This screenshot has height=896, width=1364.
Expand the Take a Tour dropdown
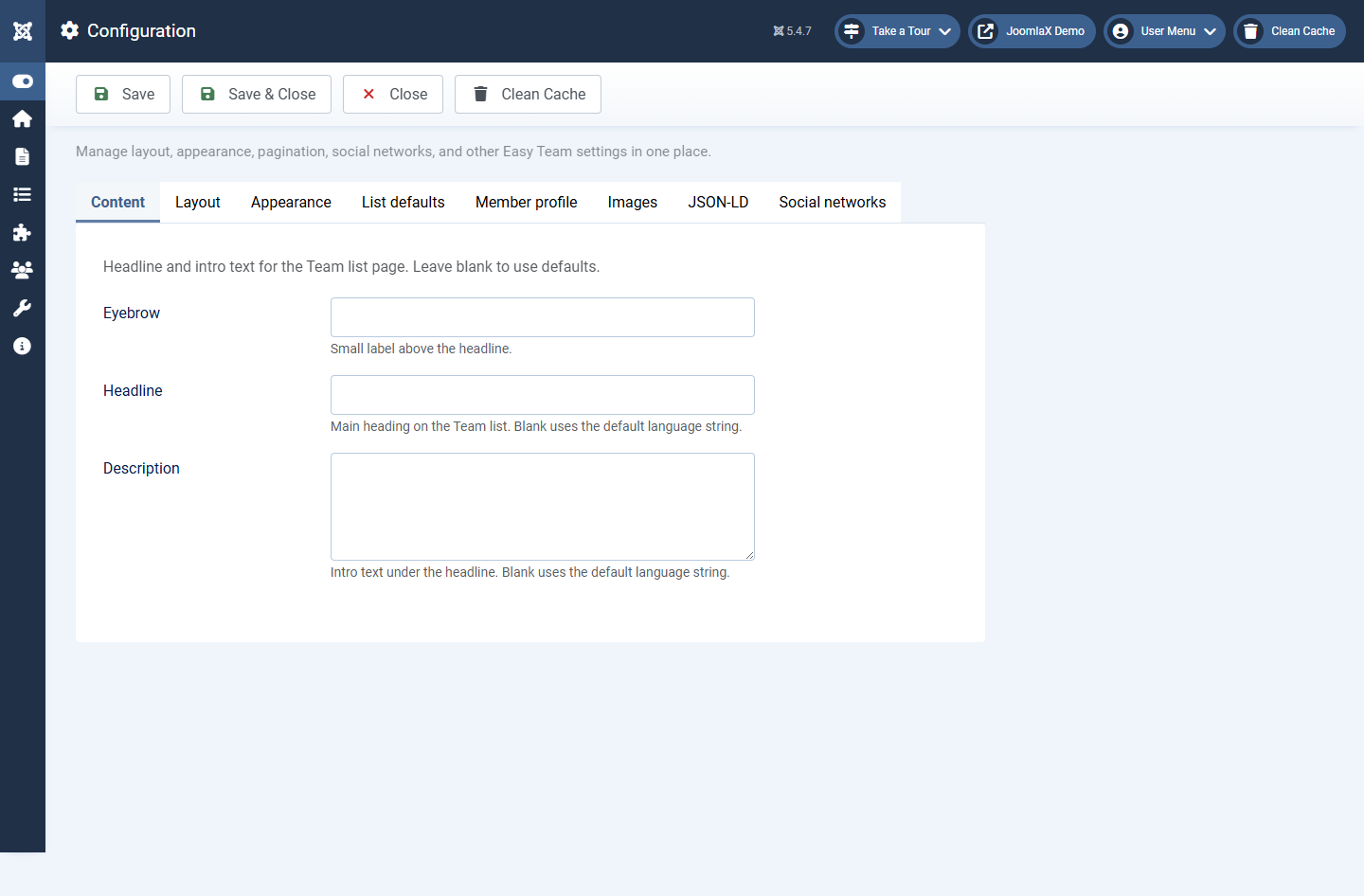(897, 31)
